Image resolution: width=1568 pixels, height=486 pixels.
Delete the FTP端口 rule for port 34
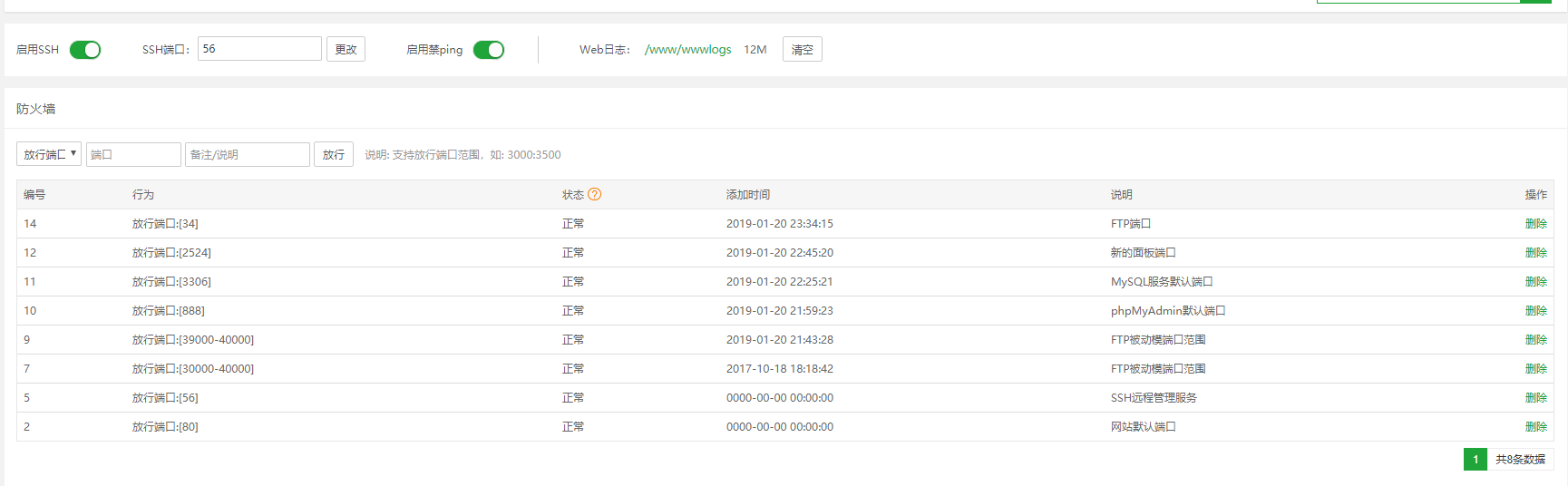tap(1536, 224)
